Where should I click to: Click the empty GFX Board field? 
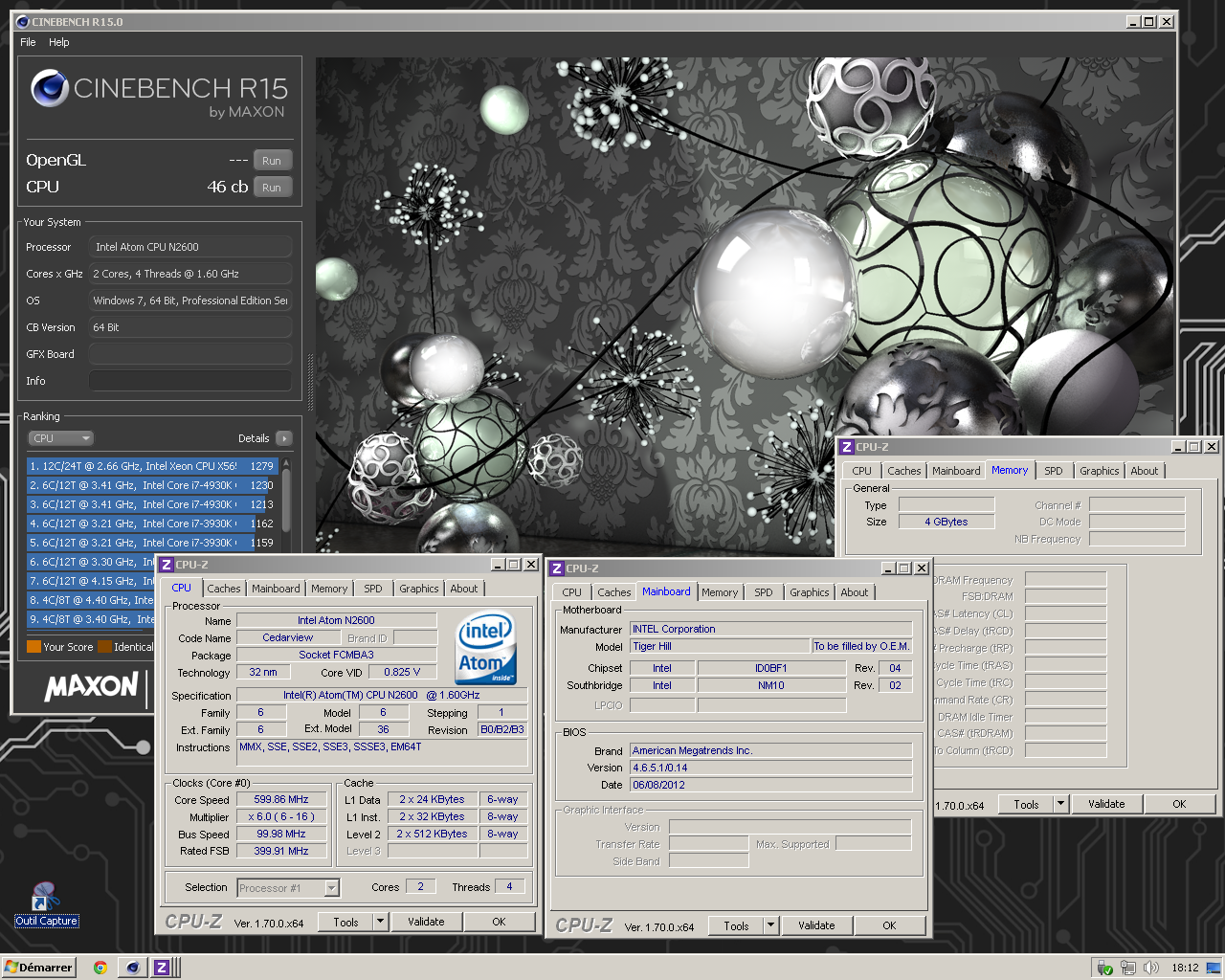click(190, 354)
